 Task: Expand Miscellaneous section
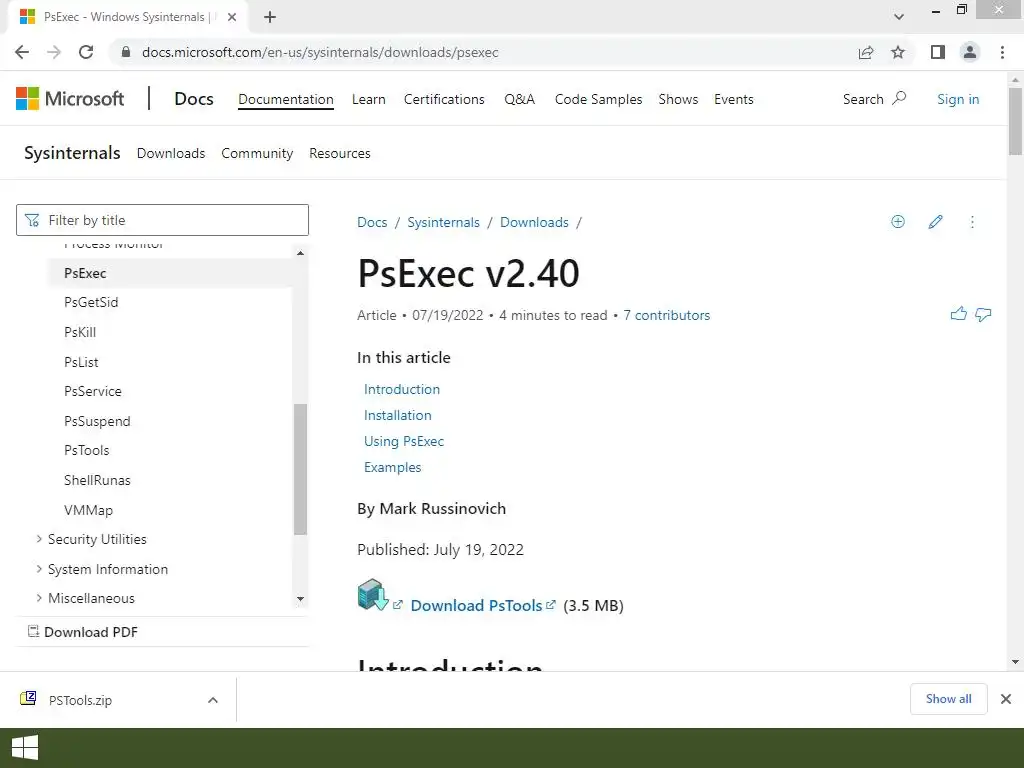39,598
